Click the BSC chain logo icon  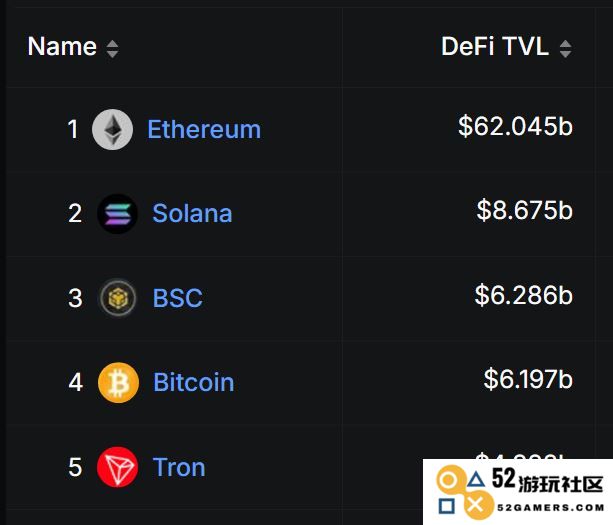[117, 298]
